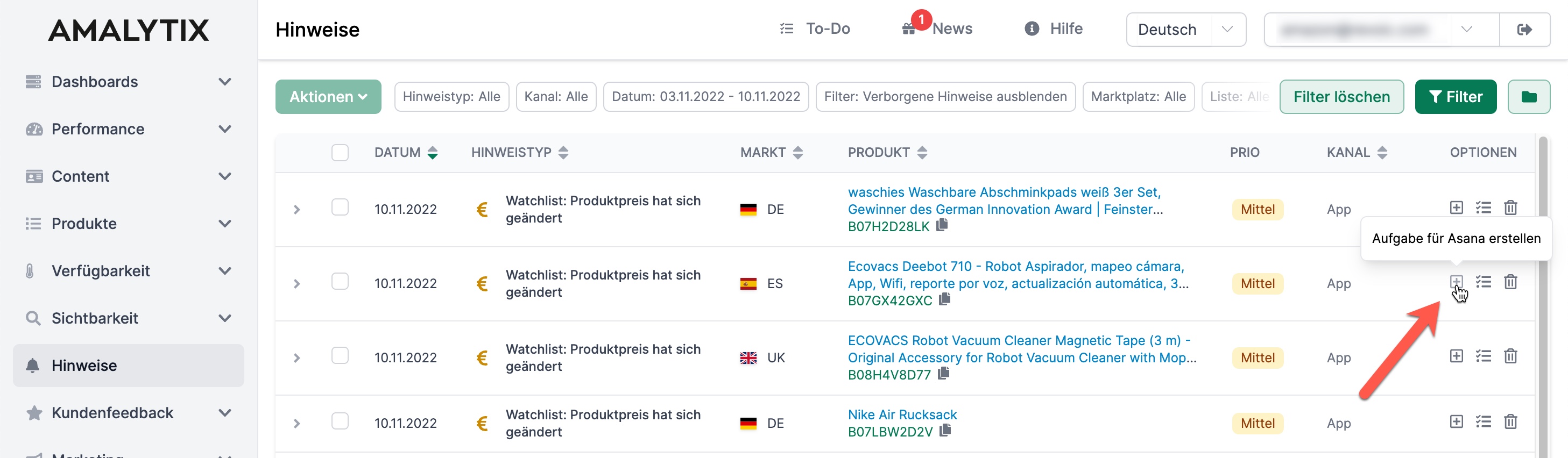Copy ASIN B07GX42GXC to clipboard
The width and height of the screenshot is (1568, 458).
point(944,299)
